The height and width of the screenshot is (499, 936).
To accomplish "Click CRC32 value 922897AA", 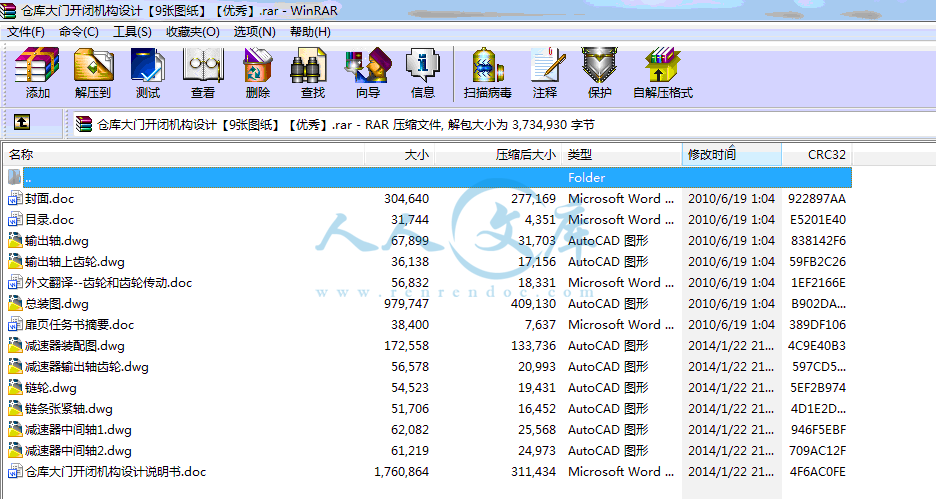I will (x=817, y=199).
